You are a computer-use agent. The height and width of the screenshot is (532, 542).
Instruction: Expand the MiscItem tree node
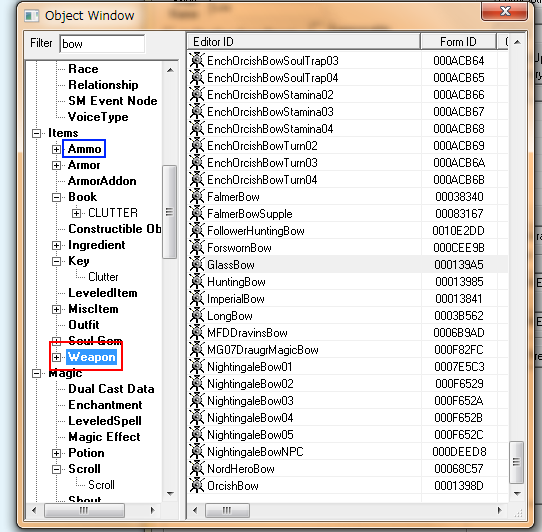click(x=56, y=309)
